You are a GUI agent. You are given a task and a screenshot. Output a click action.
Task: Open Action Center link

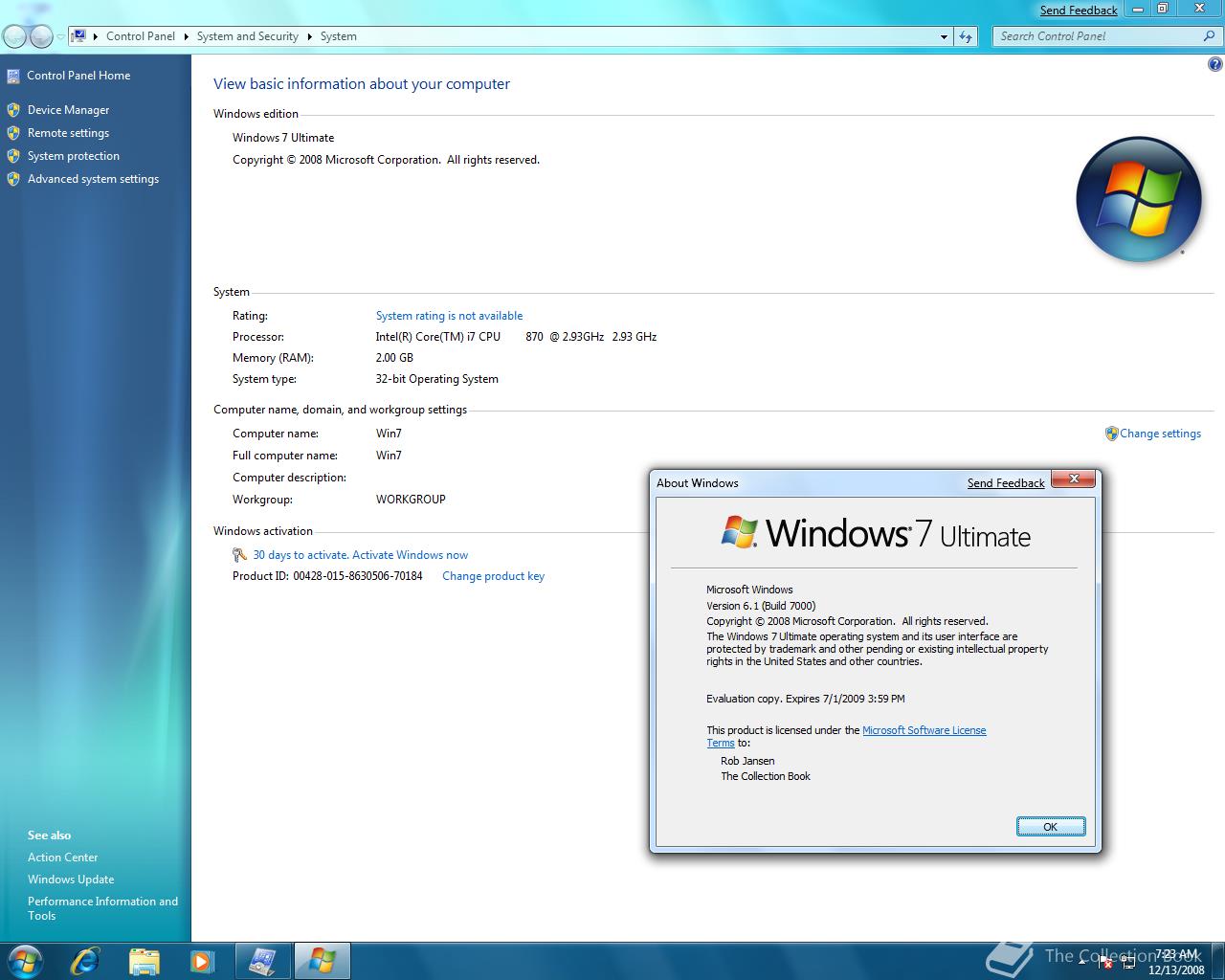62,857
